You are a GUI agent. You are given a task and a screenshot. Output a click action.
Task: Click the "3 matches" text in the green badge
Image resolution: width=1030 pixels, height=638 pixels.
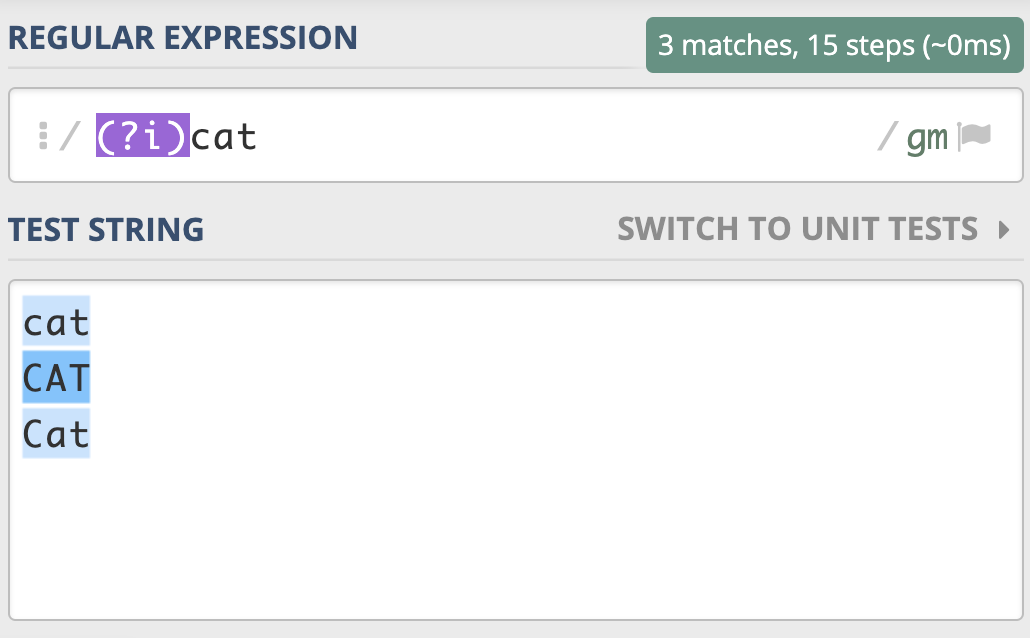click(719, 46)
